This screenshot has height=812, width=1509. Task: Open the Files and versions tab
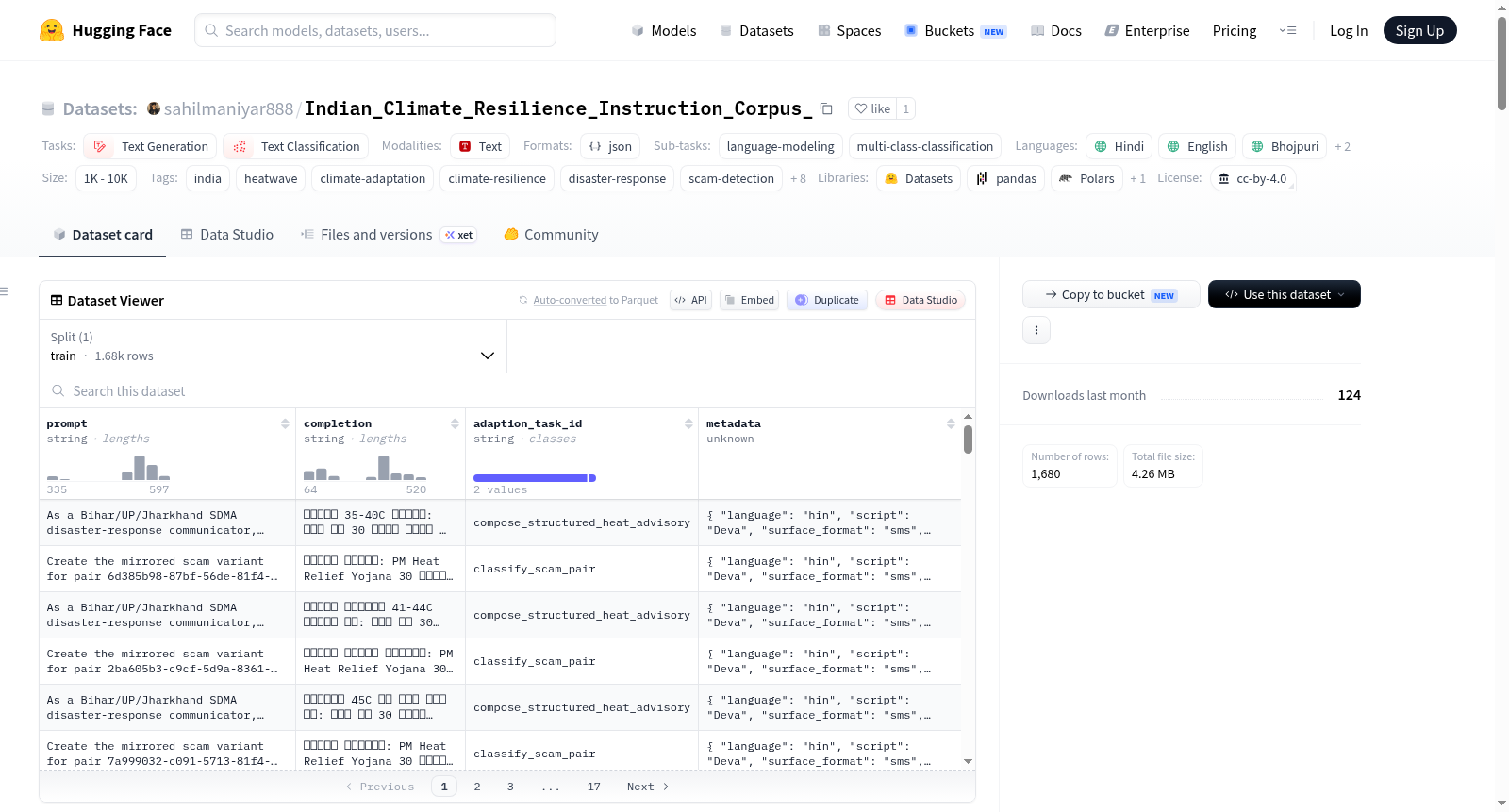click(x=388, y=235)
